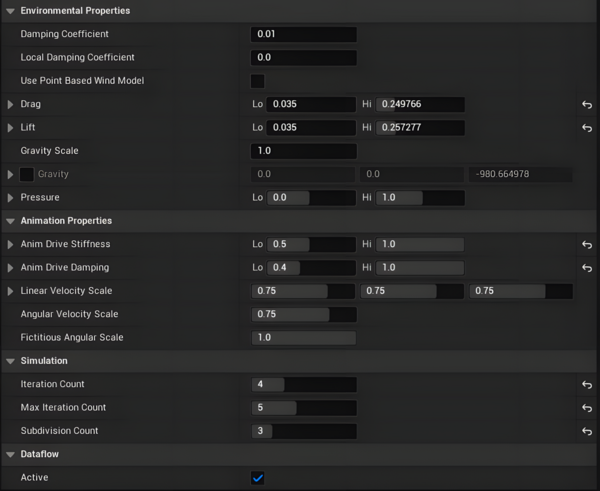Reset Max Iteration Count to default

point(587,408)
